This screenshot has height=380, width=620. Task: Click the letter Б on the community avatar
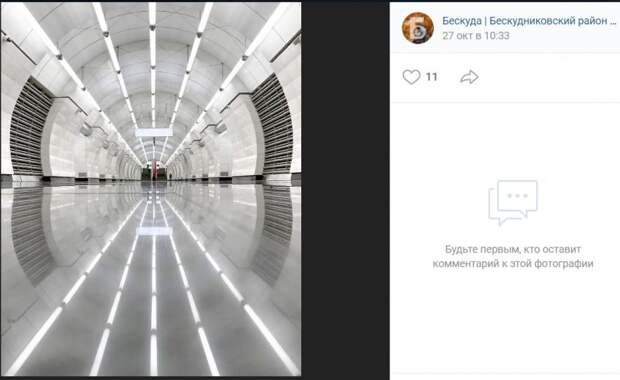(x=417, y=28)
